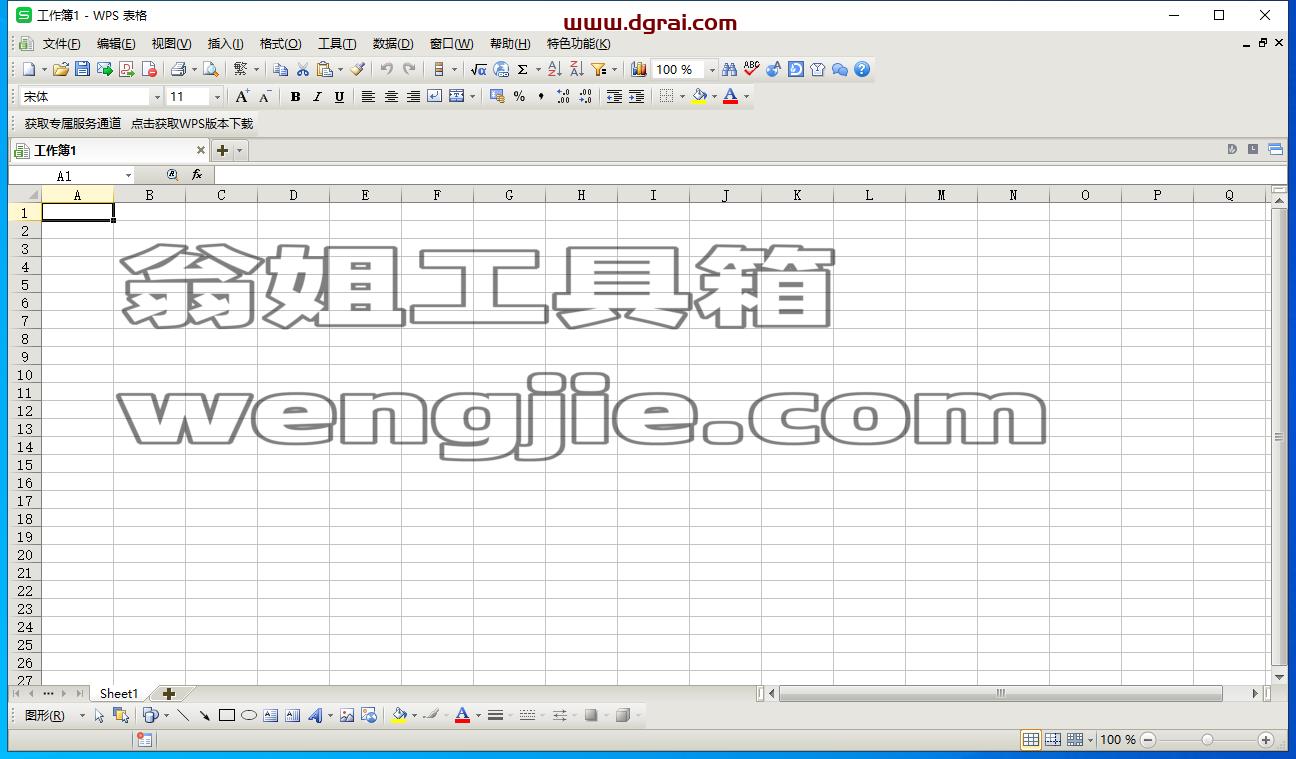Select the Format Painter brush icon
Screen dimensions: 1296x759
[357, 70]
